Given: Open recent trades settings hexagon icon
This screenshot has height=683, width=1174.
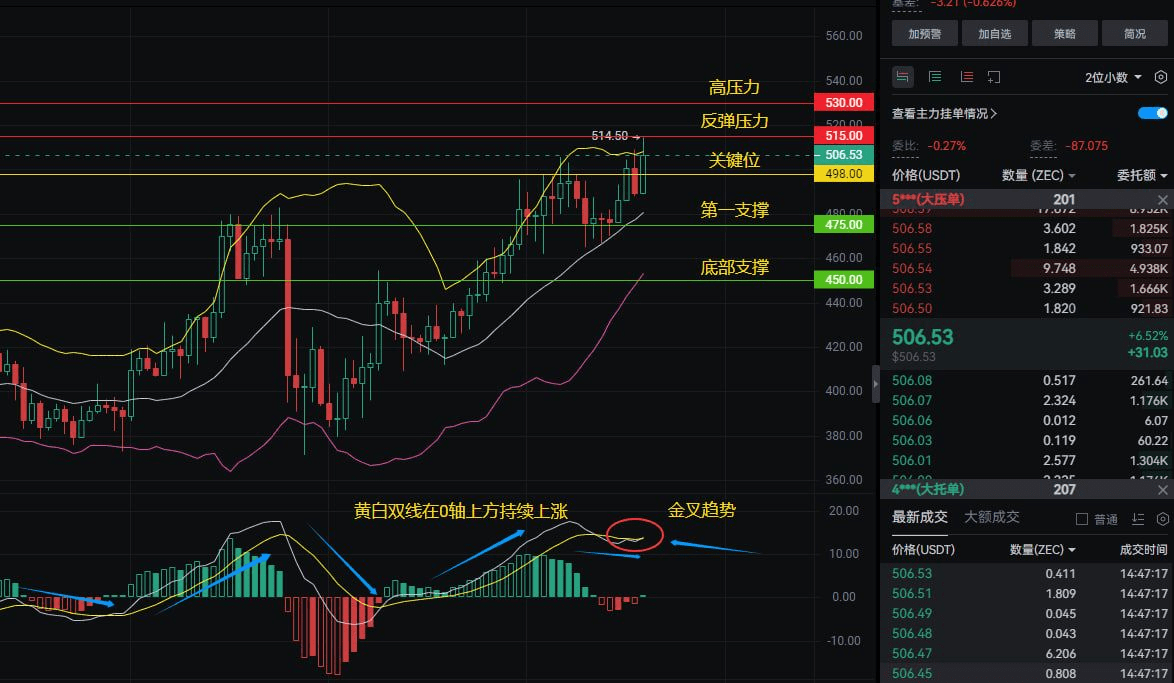Looking at the screenshot, I should [1162, 519].
